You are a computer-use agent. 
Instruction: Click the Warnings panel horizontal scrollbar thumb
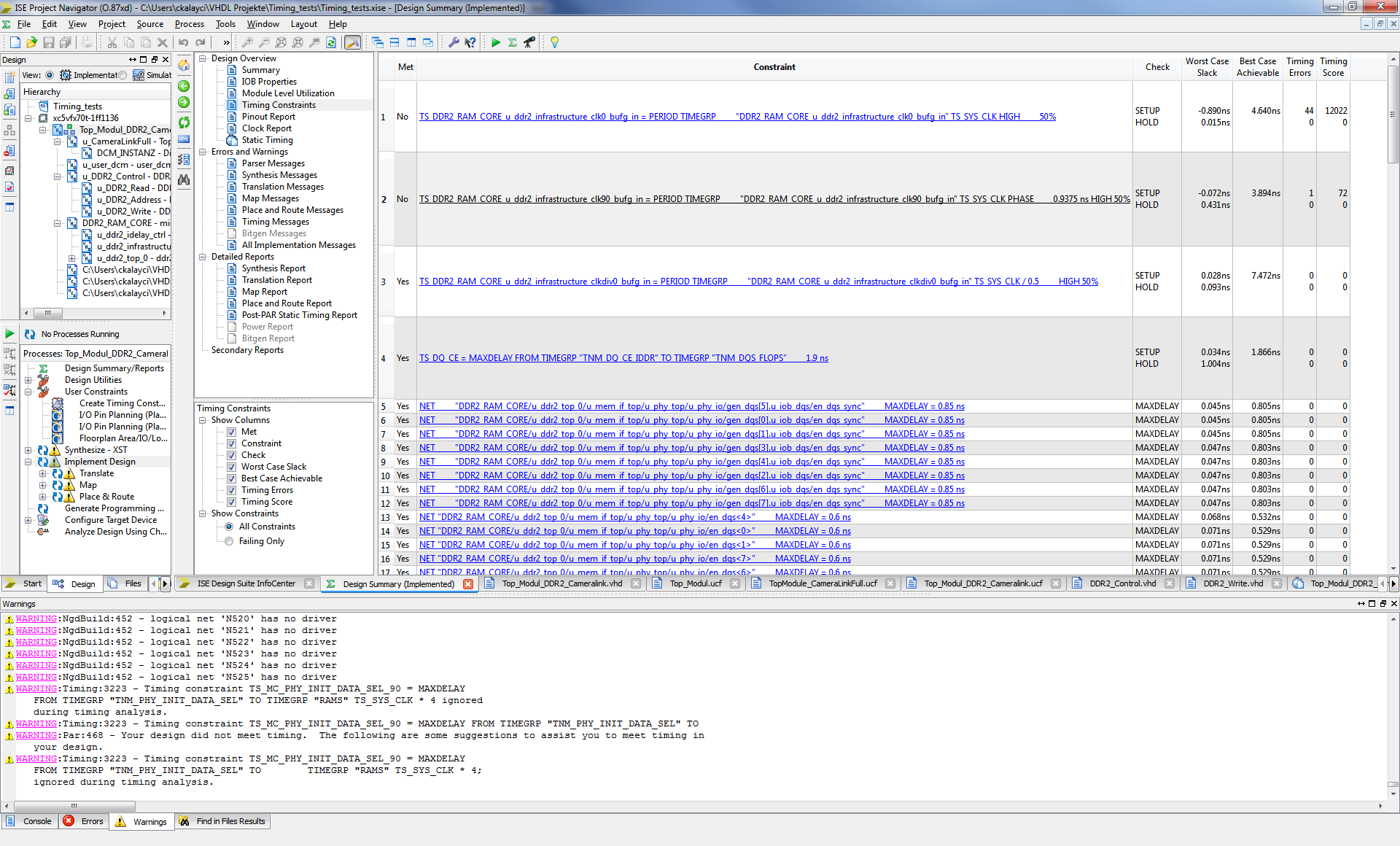pos(74,806)
